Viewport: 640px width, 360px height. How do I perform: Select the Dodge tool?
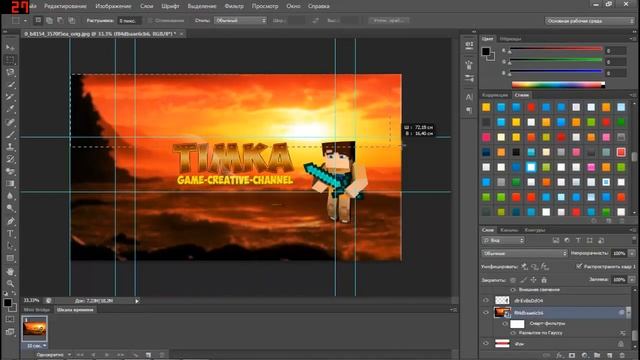pos(10,209)
